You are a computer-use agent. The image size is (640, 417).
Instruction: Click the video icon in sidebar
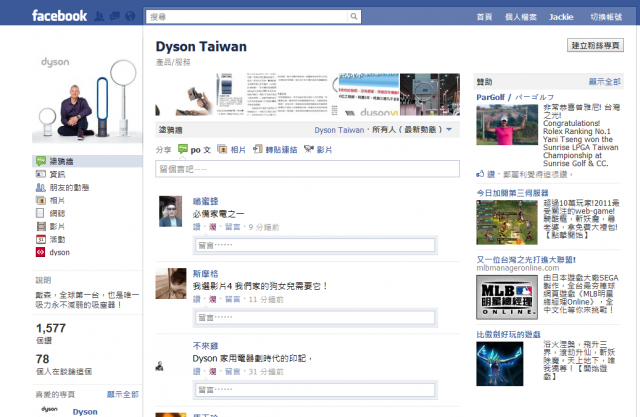click(41, 226)
